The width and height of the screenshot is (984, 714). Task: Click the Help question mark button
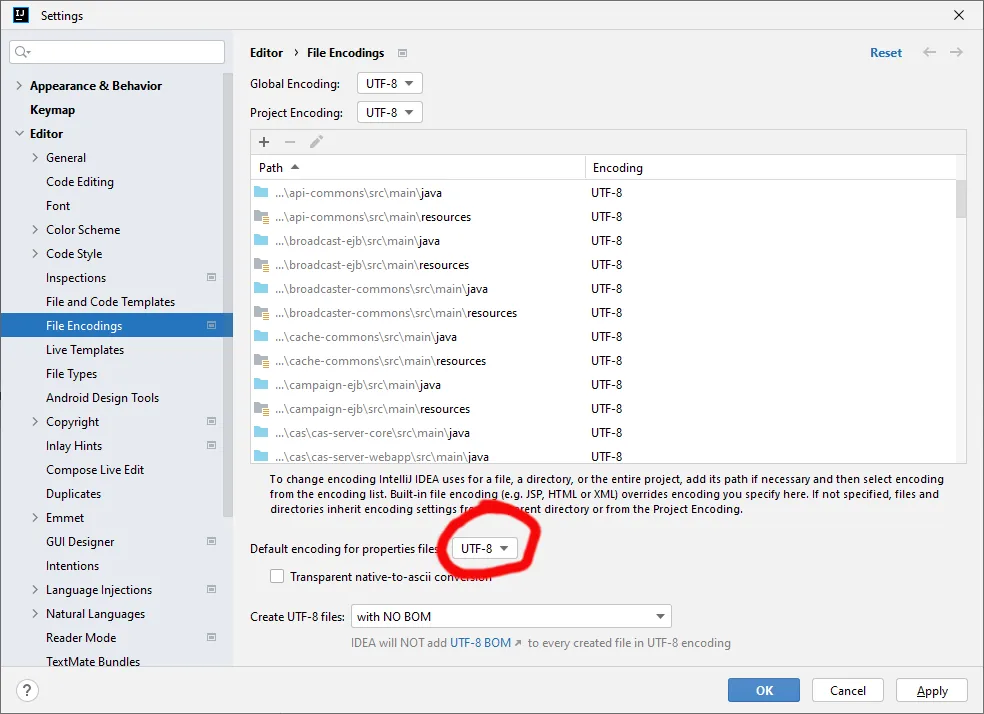27,690
